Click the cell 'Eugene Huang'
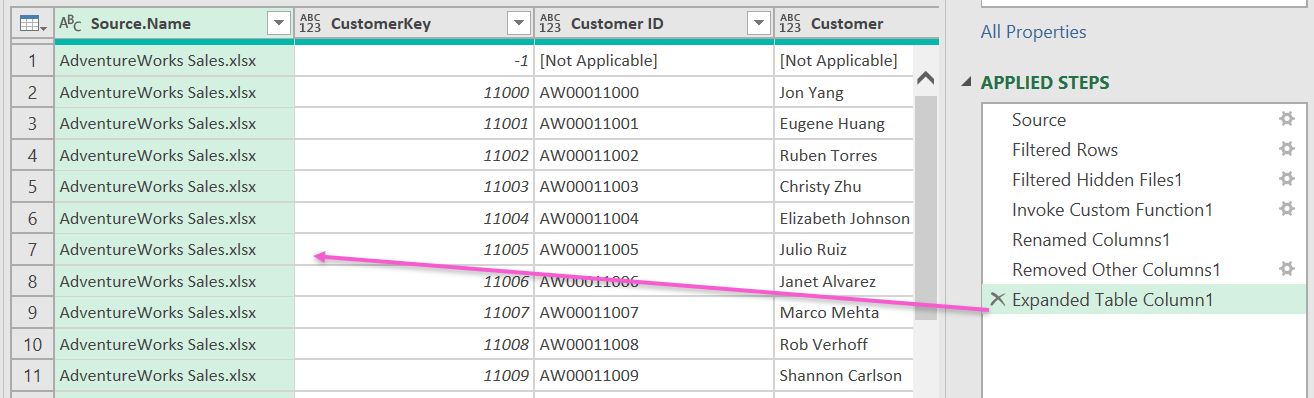 point(843,124)
